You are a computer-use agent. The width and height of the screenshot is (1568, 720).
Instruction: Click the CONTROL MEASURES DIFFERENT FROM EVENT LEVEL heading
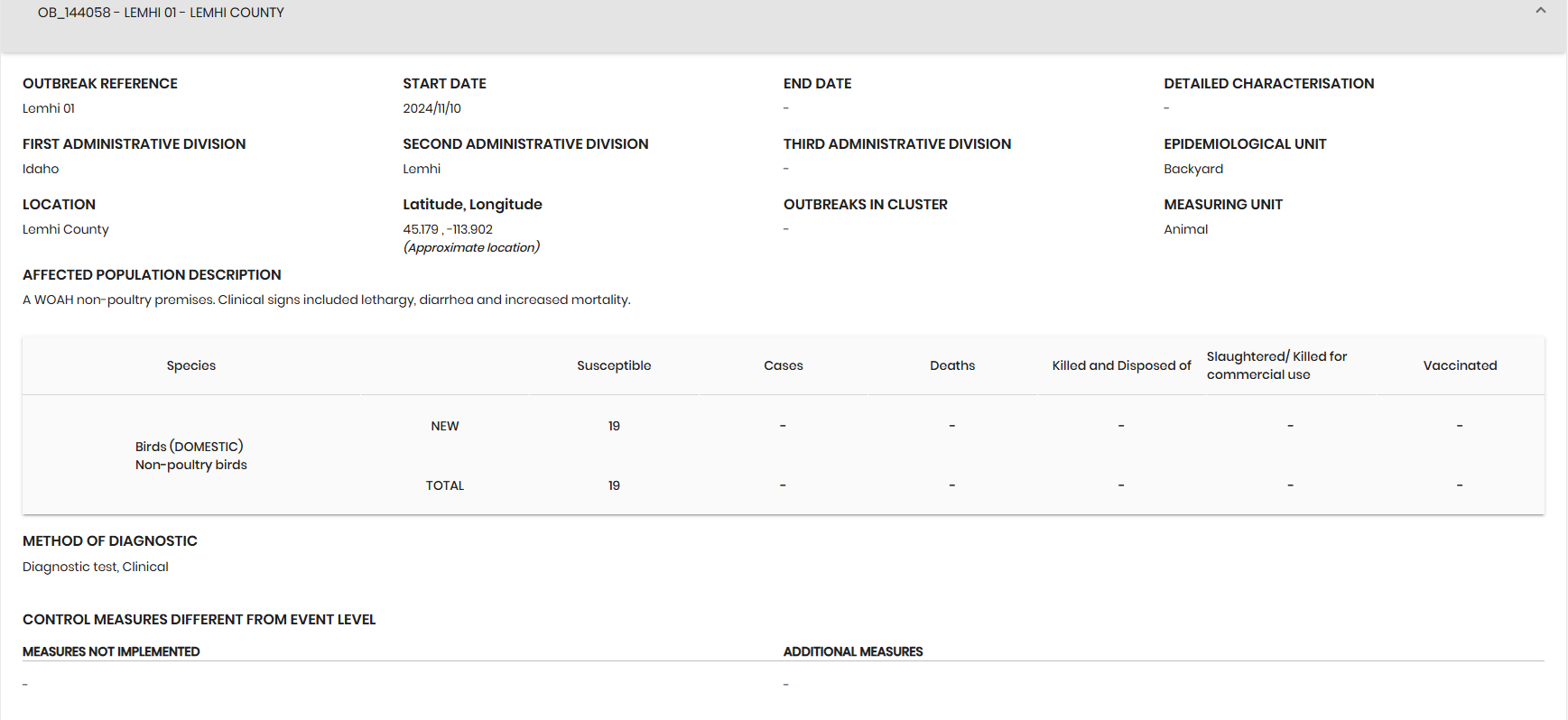(x=199, y=620)
